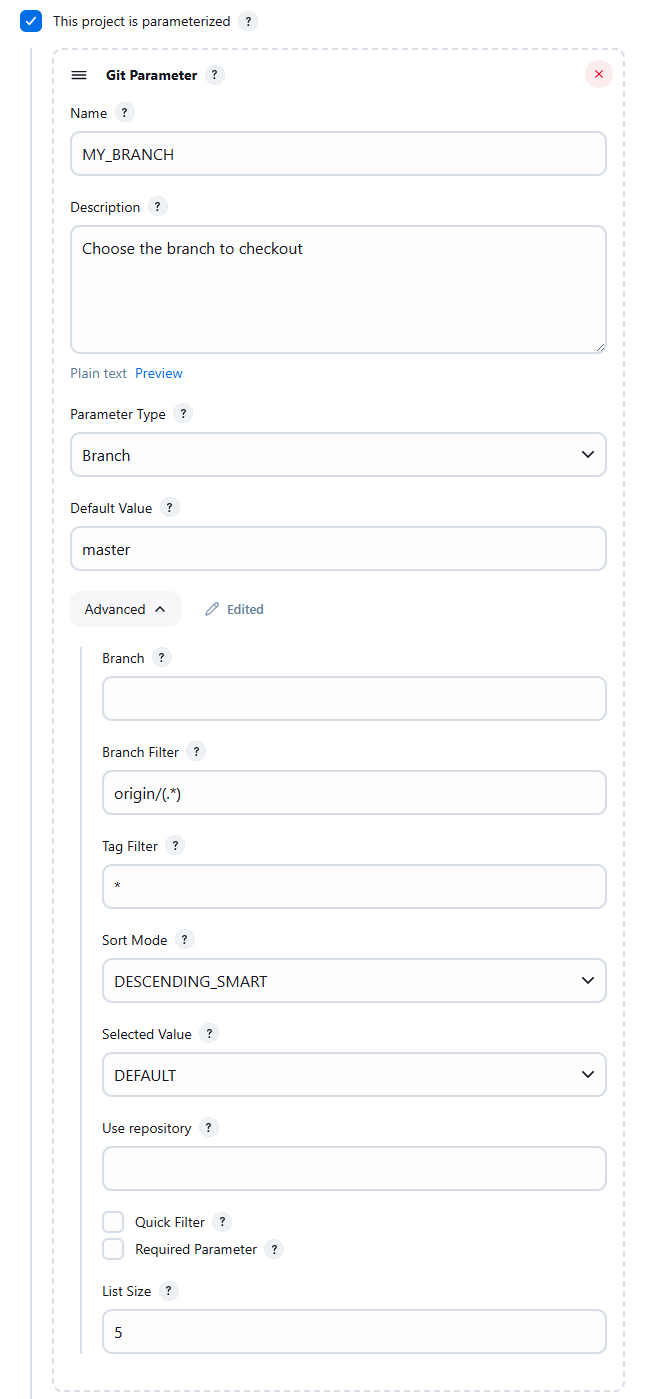The height and width of the screenshot is (1399, 645).
Task: Open help for 'This project is parameterized'
Action: 247,20
